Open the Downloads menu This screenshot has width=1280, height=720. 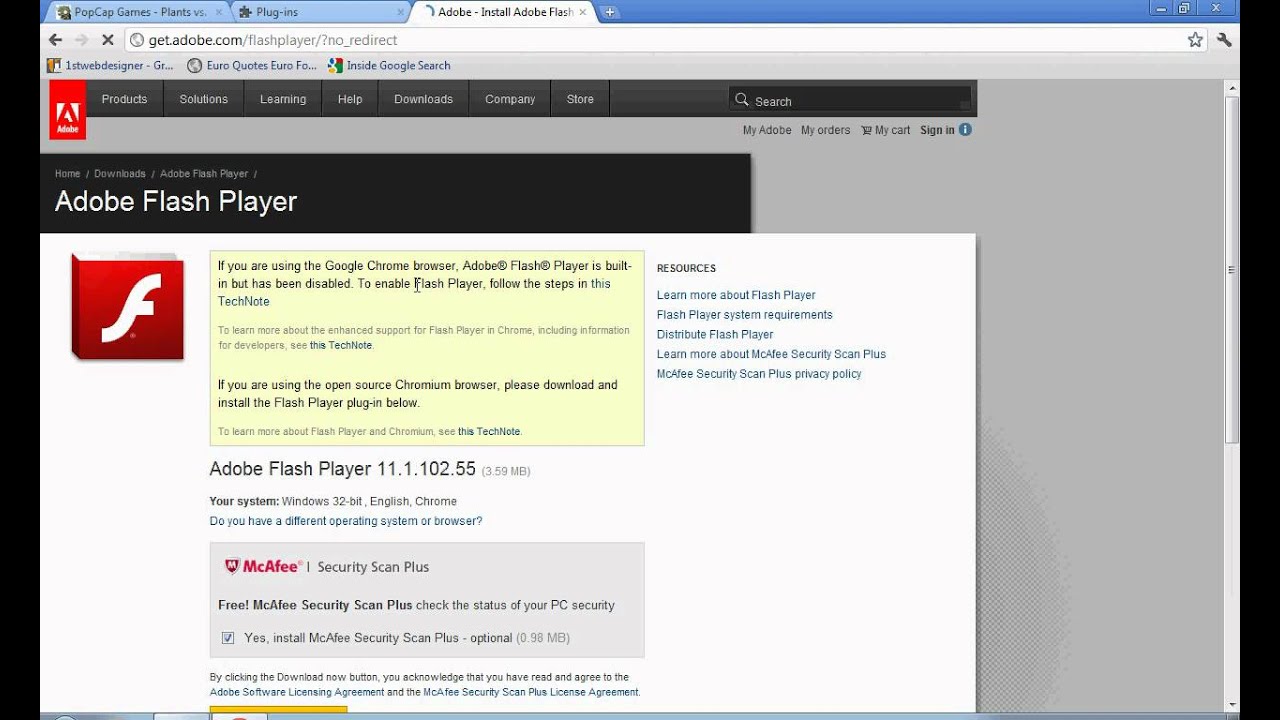[423, 99]
